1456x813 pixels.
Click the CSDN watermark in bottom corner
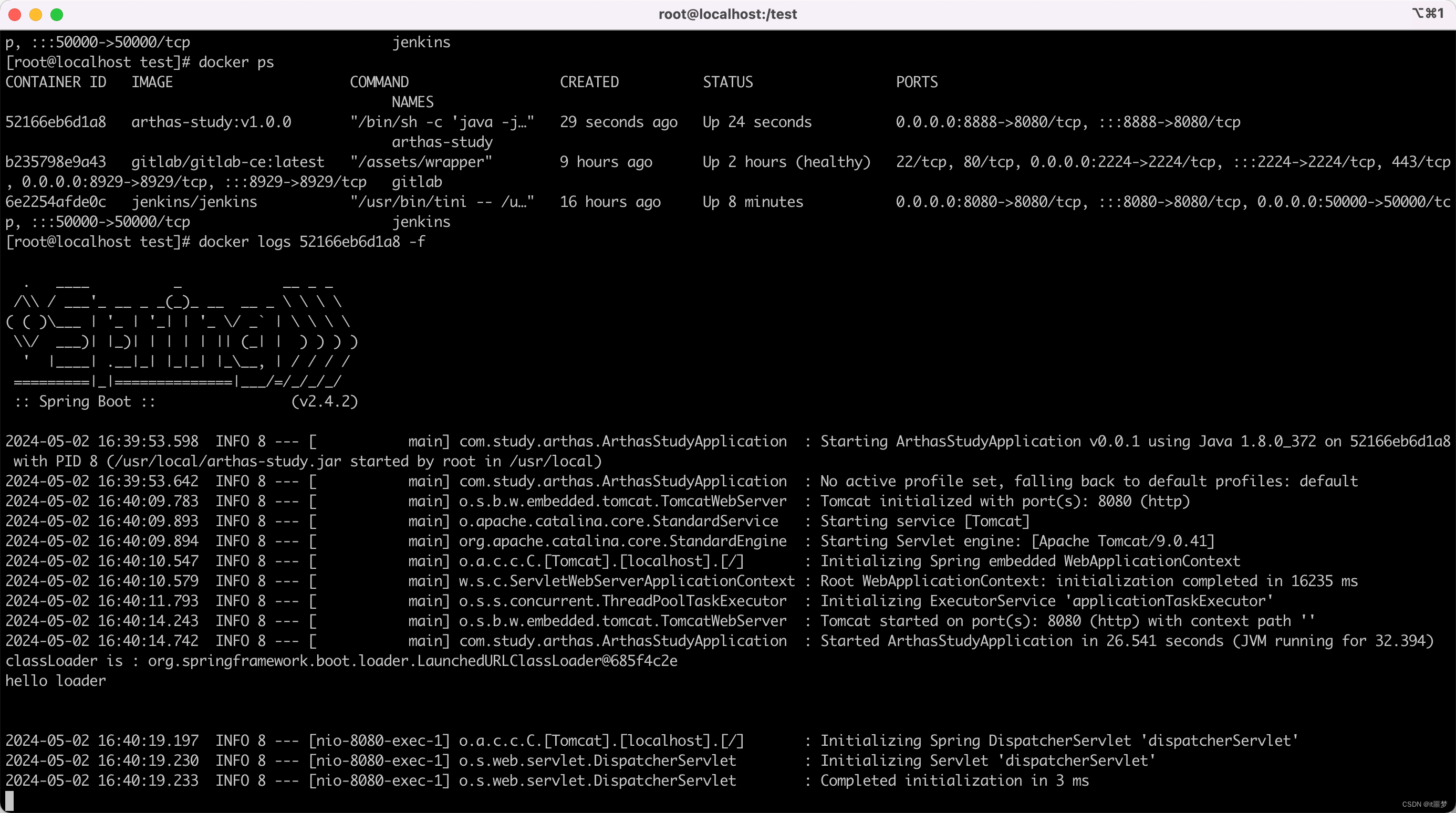pyautogui.click(x=1424, y=804)
